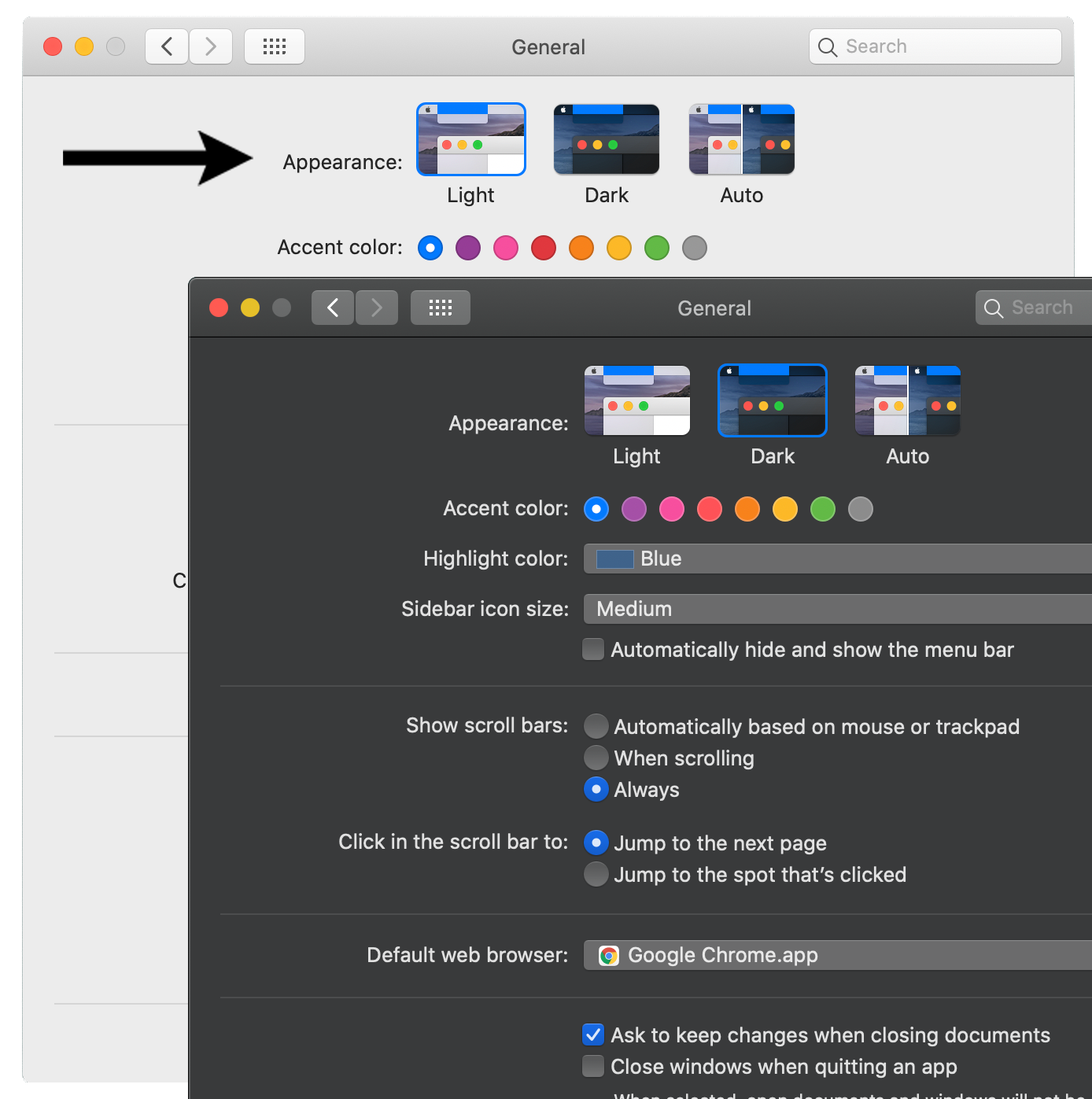Viewport: 1092px width, 1099px height.
Task: Open Show All grid icon in dark window
Action: 440,308
